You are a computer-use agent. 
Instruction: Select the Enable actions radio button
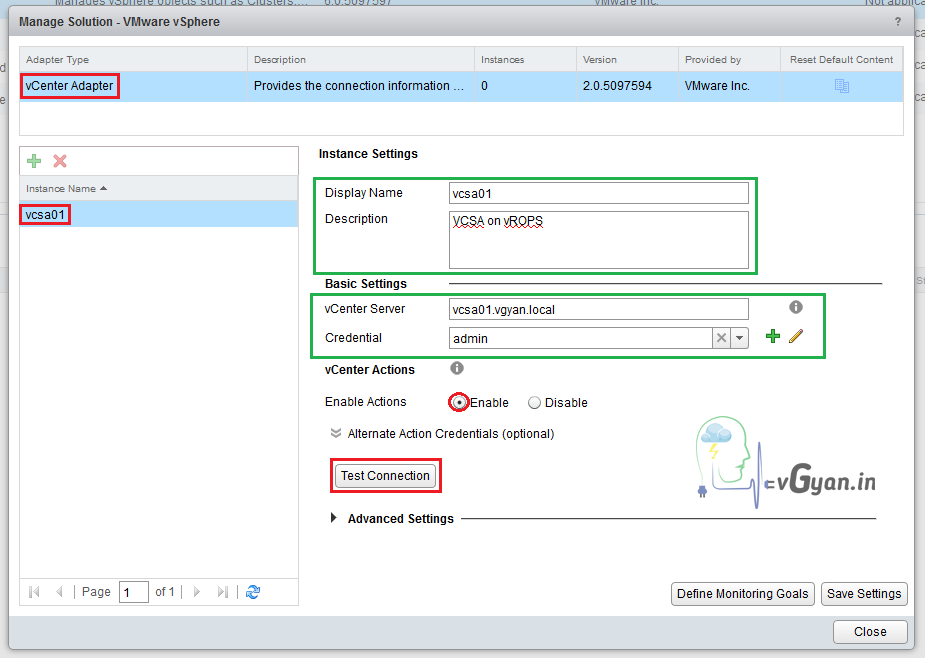pos(459,402)
